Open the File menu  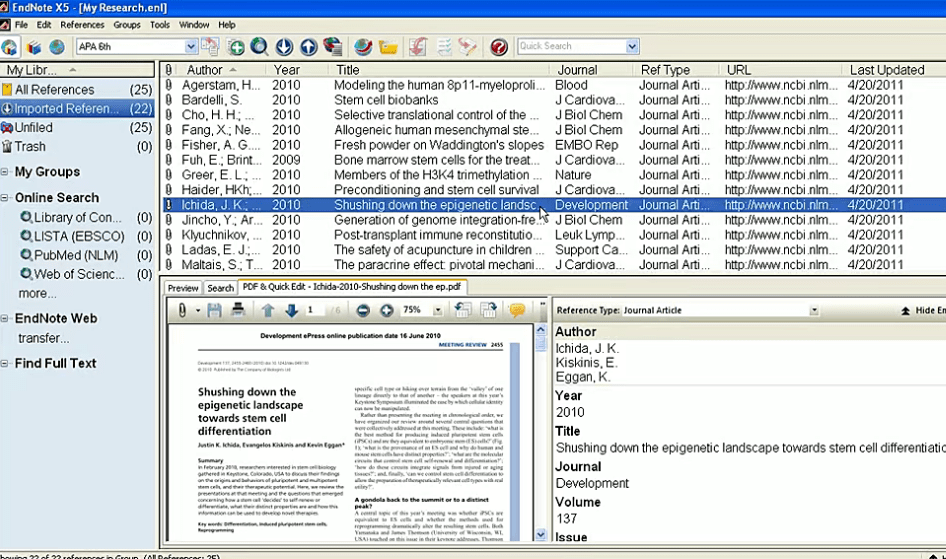pos(21,25)
